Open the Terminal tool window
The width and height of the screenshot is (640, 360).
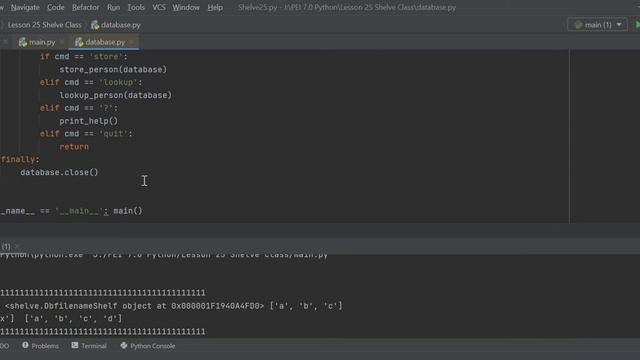click(89, 346)
